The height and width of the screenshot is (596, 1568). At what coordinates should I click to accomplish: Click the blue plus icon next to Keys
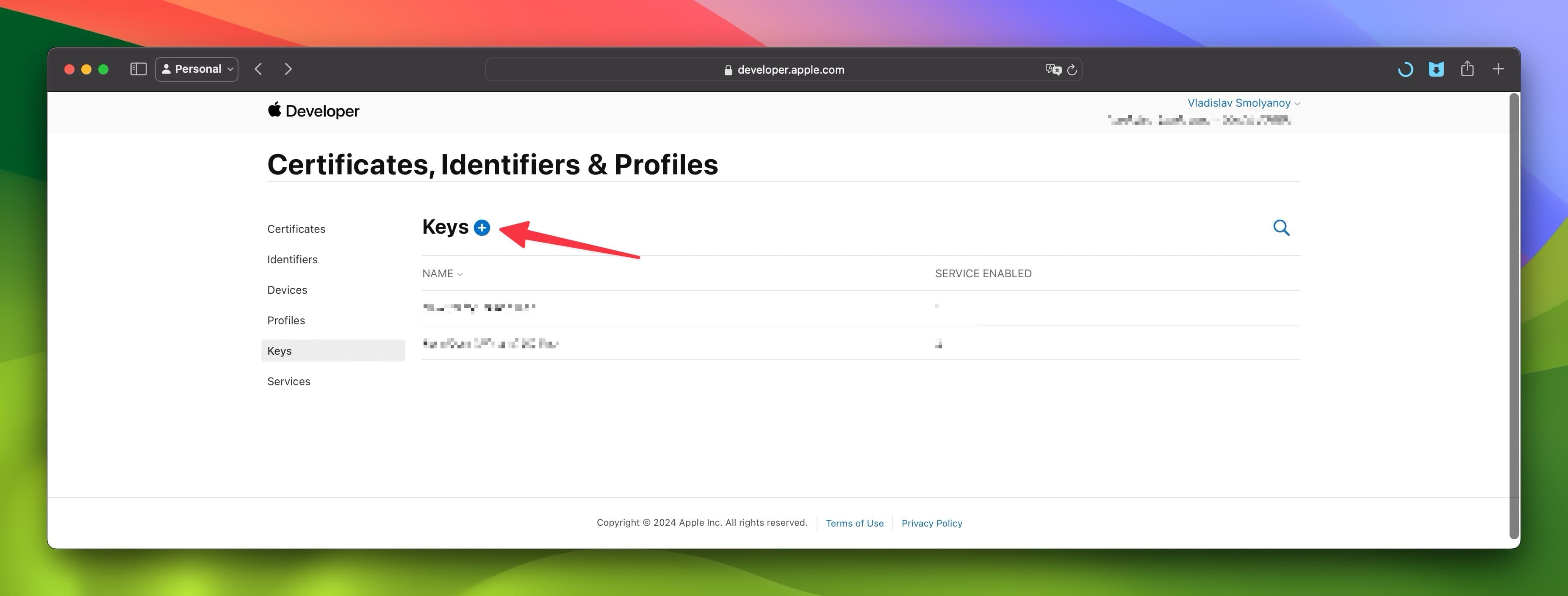482,227
